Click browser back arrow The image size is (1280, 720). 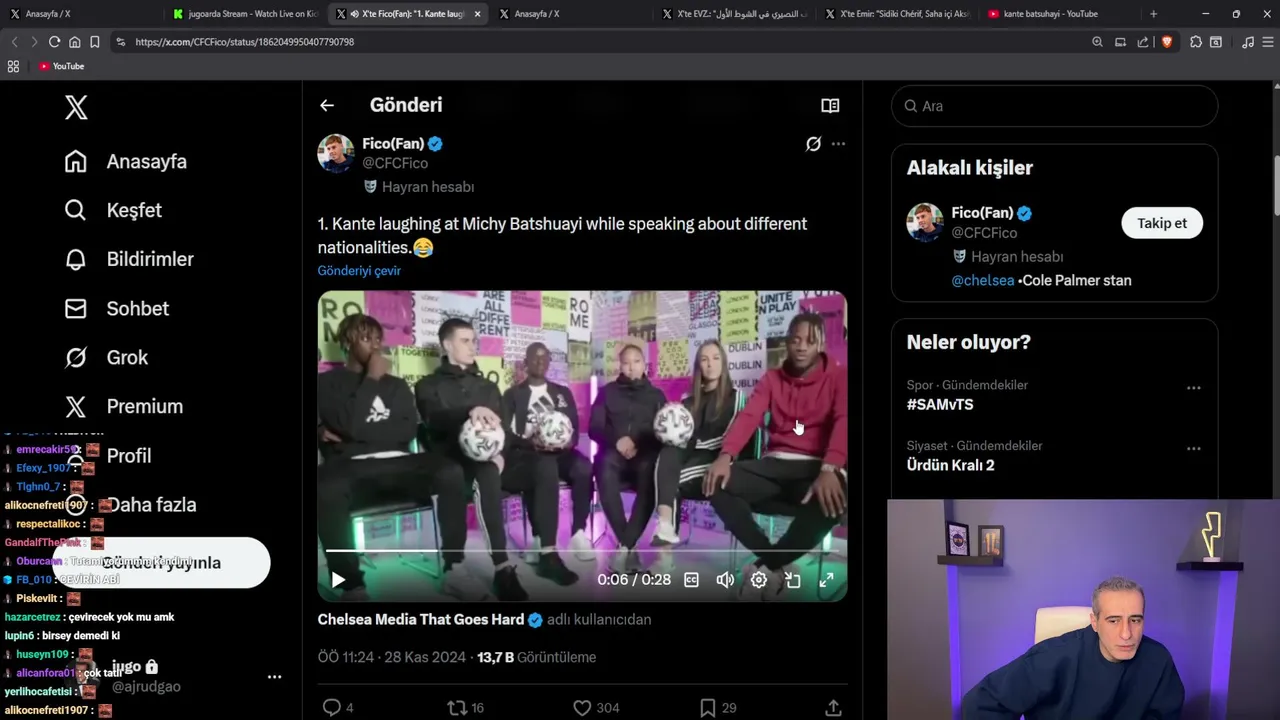(14, 42)
